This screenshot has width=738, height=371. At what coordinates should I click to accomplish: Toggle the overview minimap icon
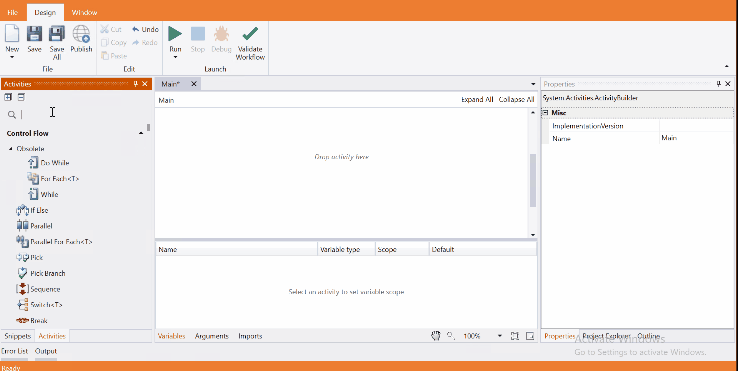pos(530,336)
